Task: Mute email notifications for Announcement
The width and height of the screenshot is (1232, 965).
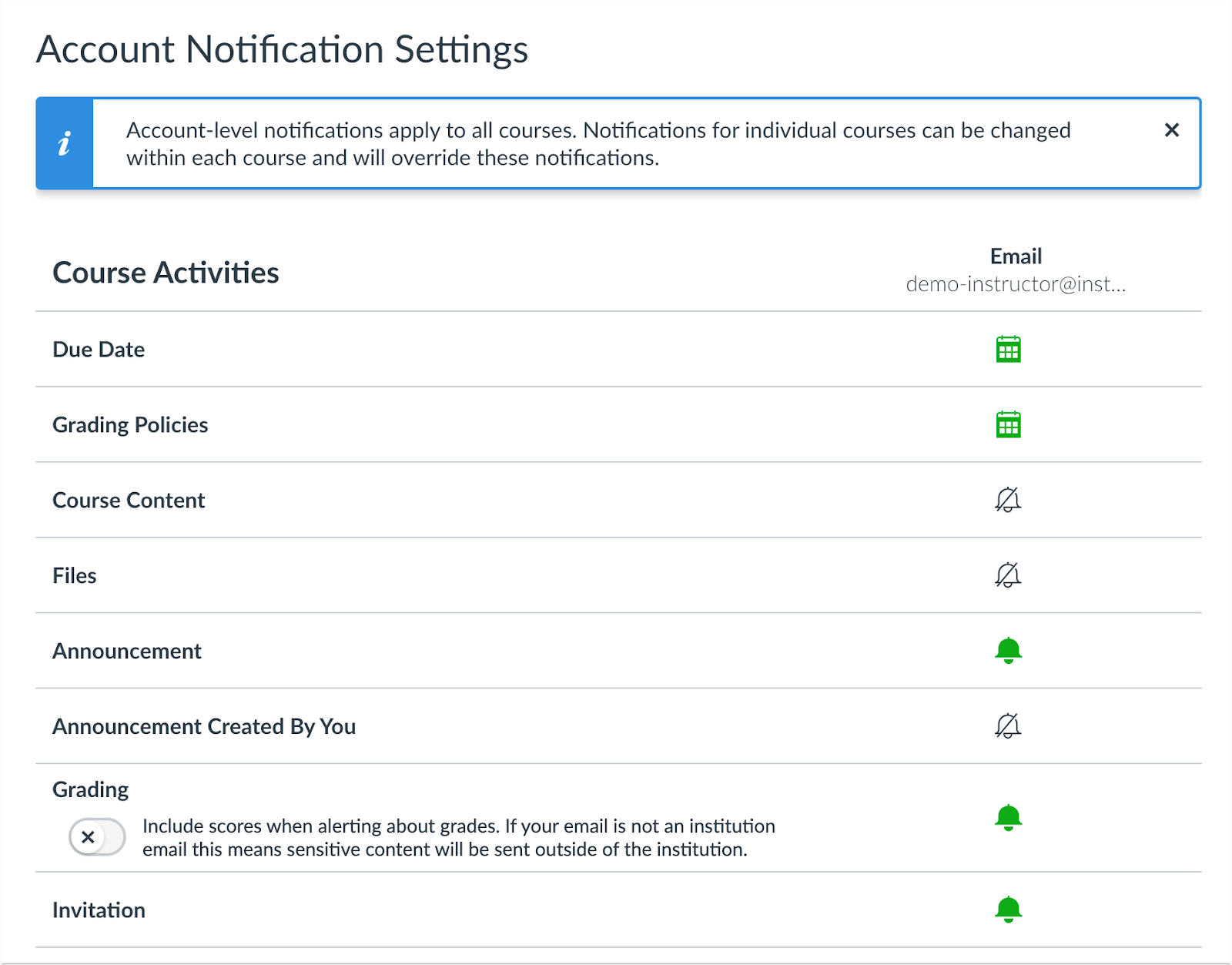Action: tap(1009, 650)
